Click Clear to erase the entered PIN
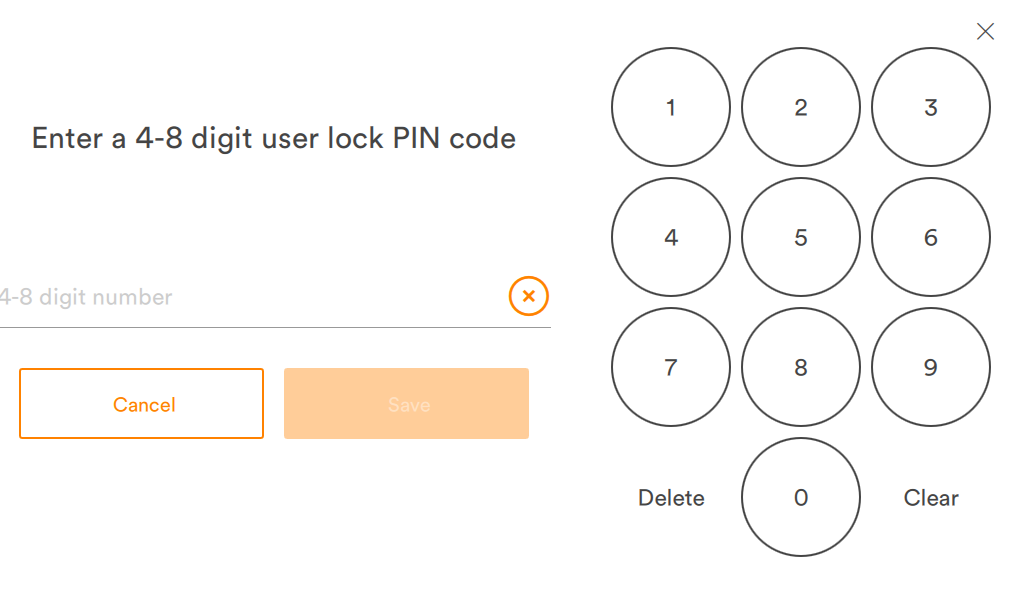The width and height of the screenshot is (1015, 590). 931,497
